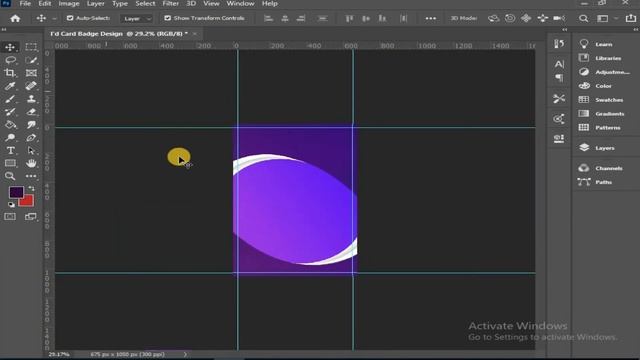Open more align options ellipsis

point(430,18)
